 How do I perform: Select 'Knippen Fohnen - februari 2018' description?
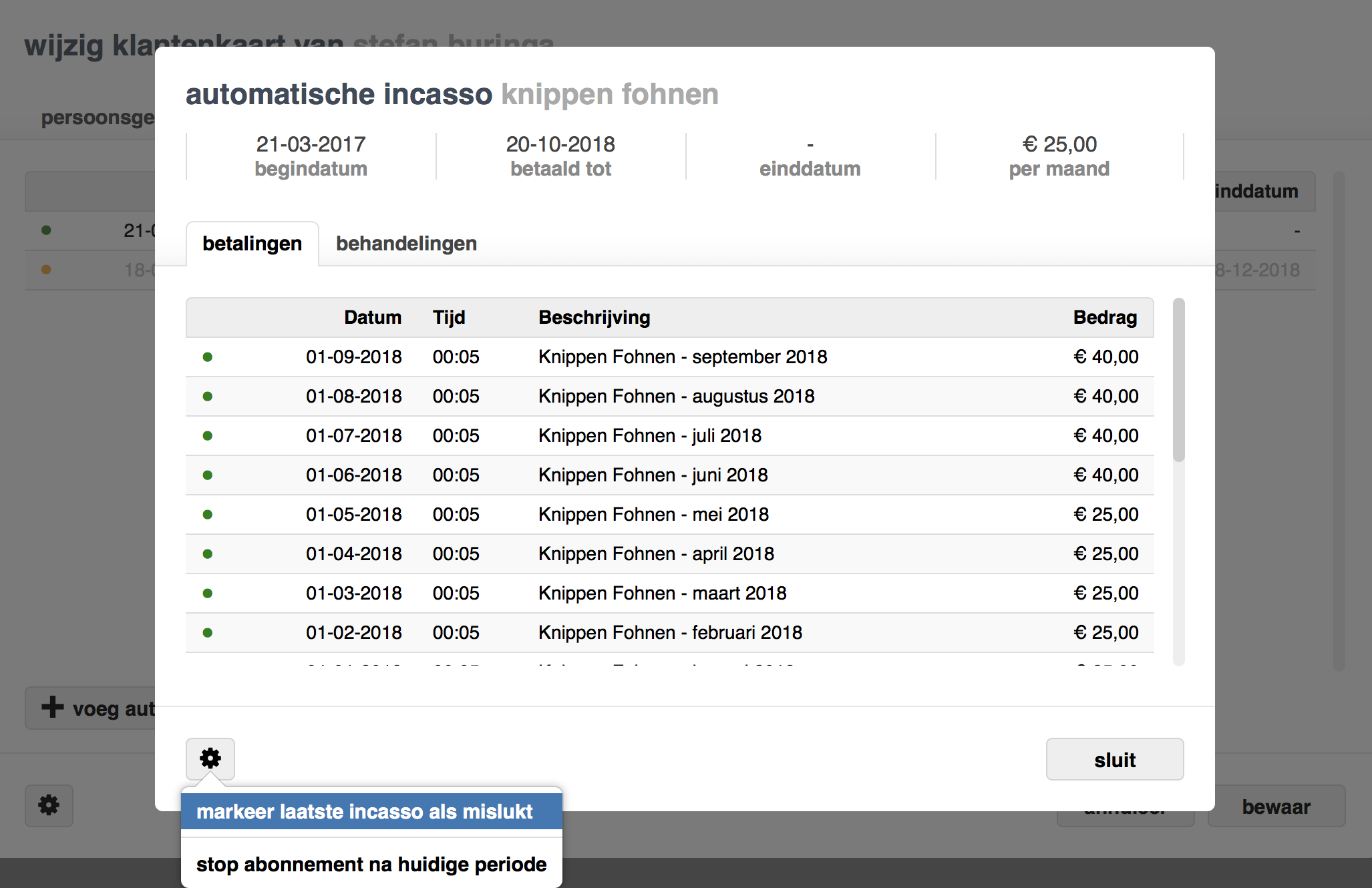[671, 633]
